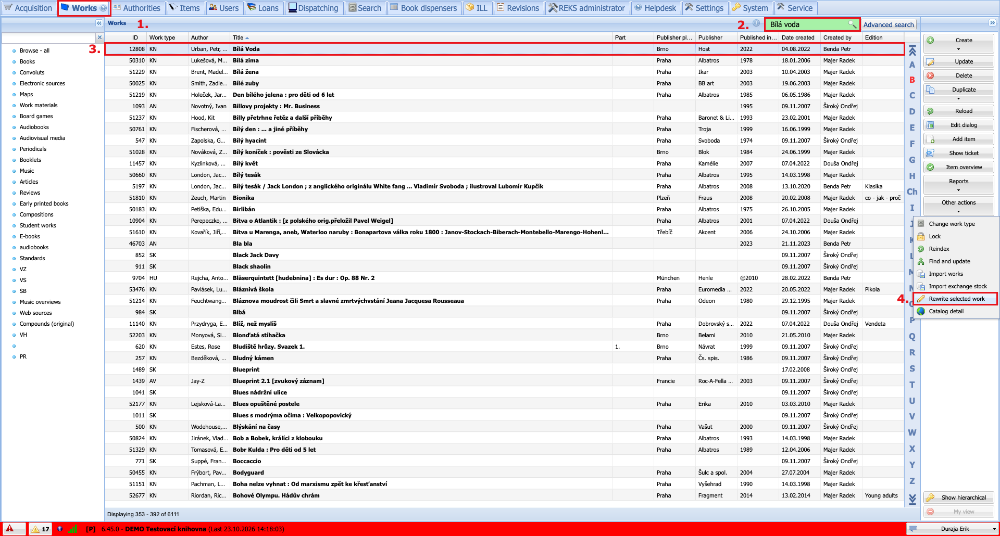Click the Catalog detail globe icon
This screenshot has height=536, width=1000.
pos(920,311)
